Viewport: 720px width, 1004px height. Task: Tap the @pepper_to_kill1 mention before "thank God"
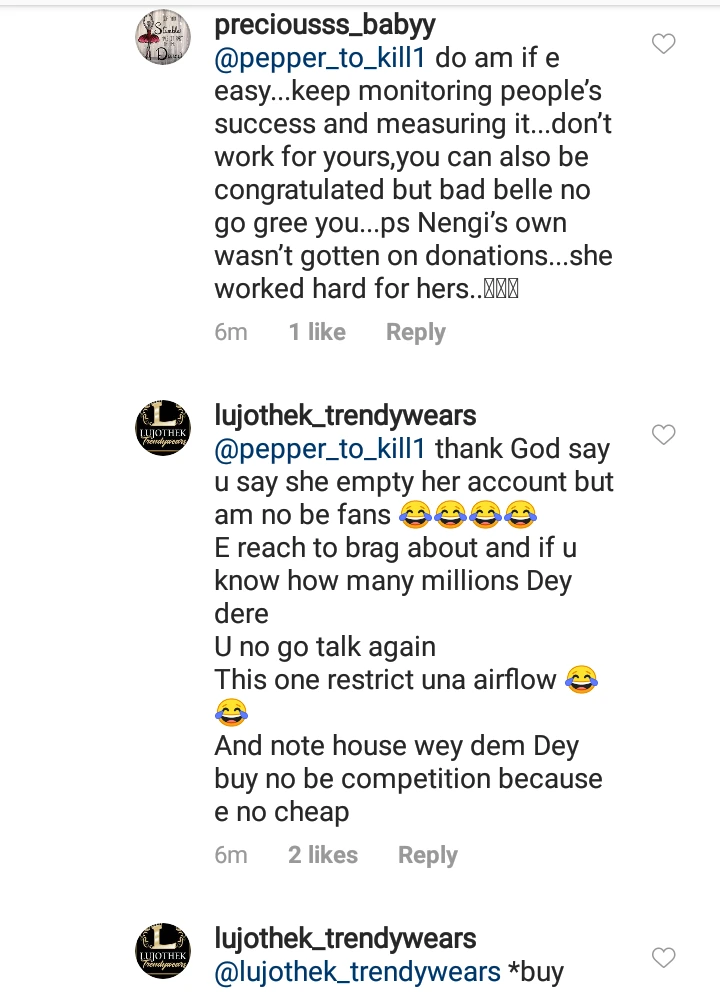point(320,449)
